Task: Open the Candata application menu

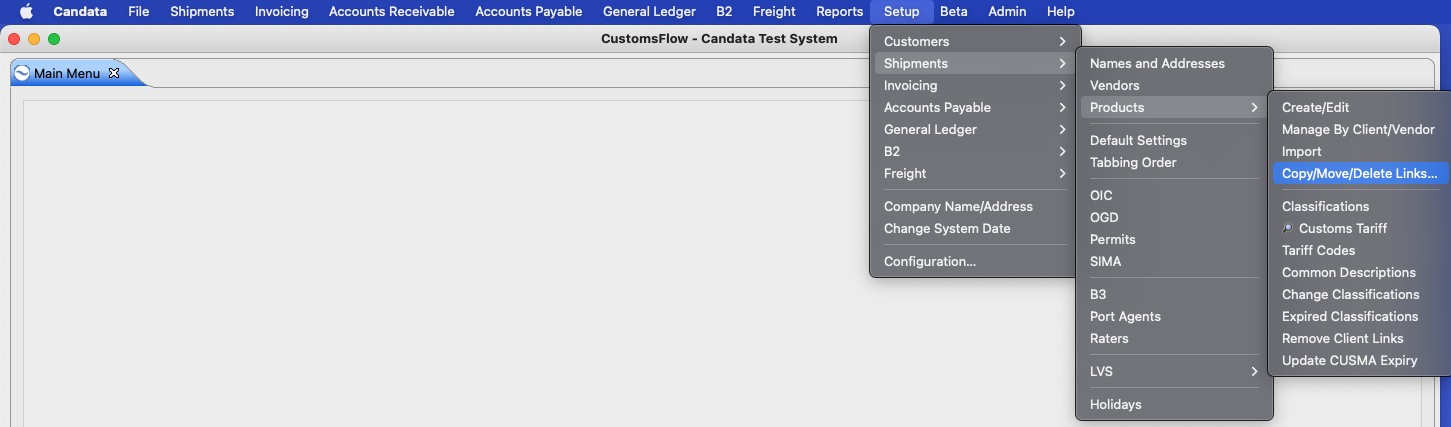Action: (x=80, y=12)
